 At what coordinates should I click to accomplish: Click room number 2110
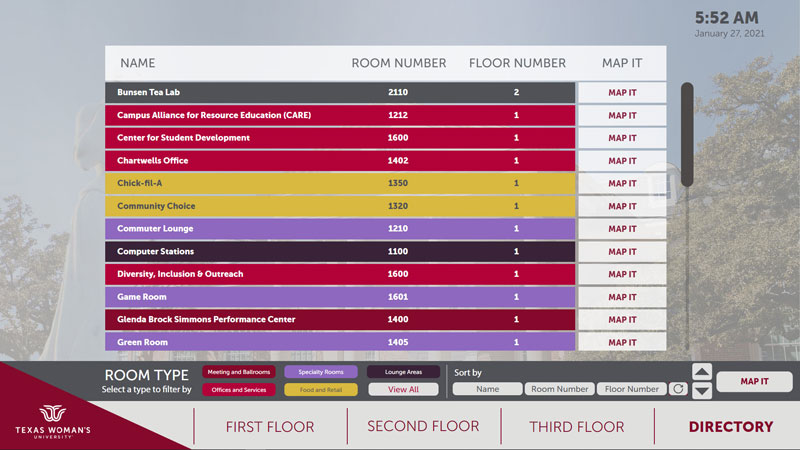398,92
